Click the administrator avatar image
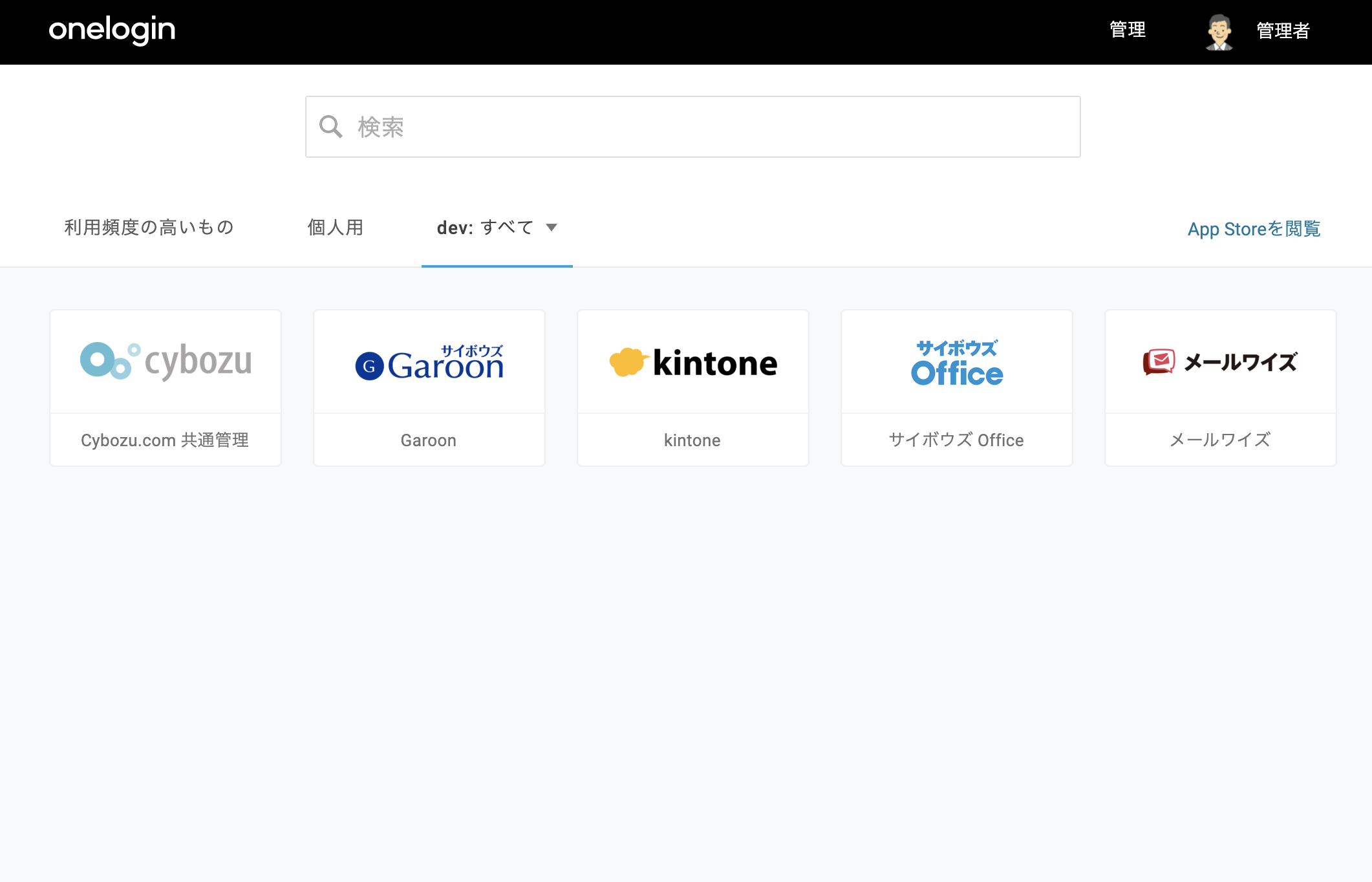This screenshot has height=882, width=1372. (1219, 31)
